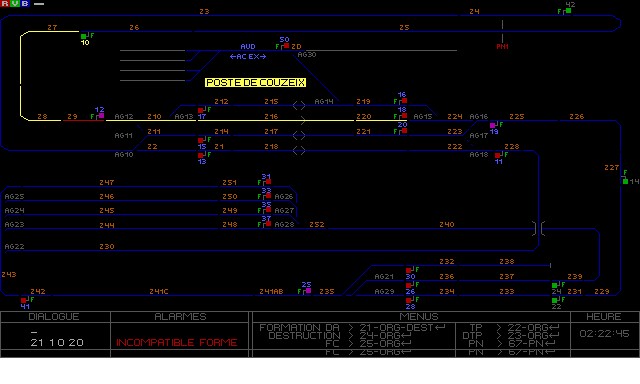Click the DIALOGUE input field
640x384 pixels.
tap(56, 337)
